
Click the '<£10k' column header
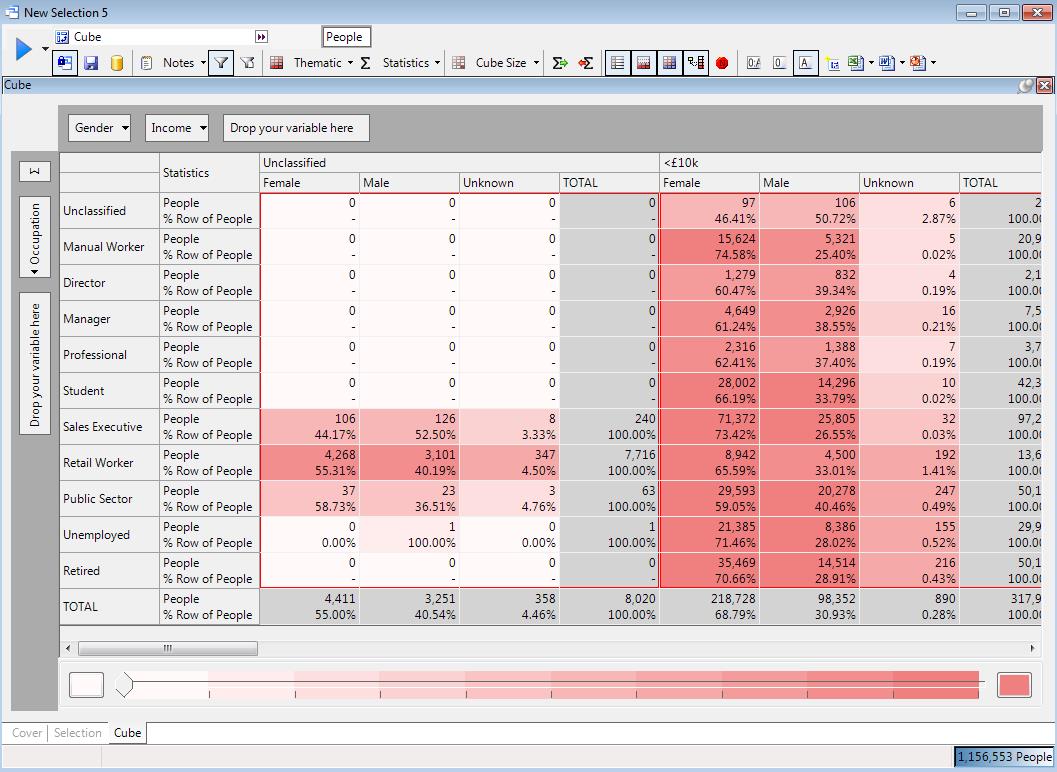[851, 162]
